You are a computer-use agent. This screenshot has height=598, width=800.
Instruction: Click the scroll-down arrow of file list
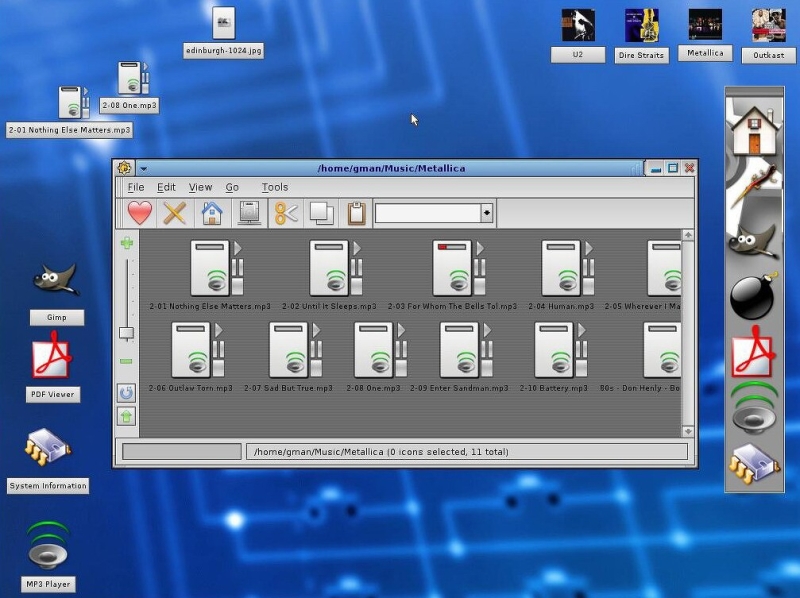(688, 431)
